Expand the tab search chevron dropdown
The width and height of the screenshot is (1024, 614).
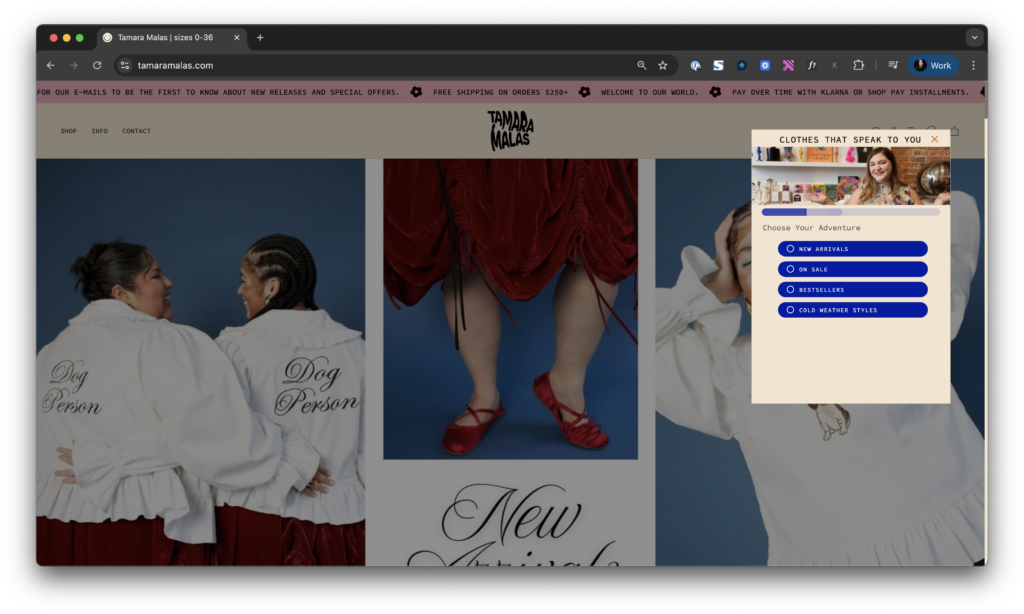point(974,37)
